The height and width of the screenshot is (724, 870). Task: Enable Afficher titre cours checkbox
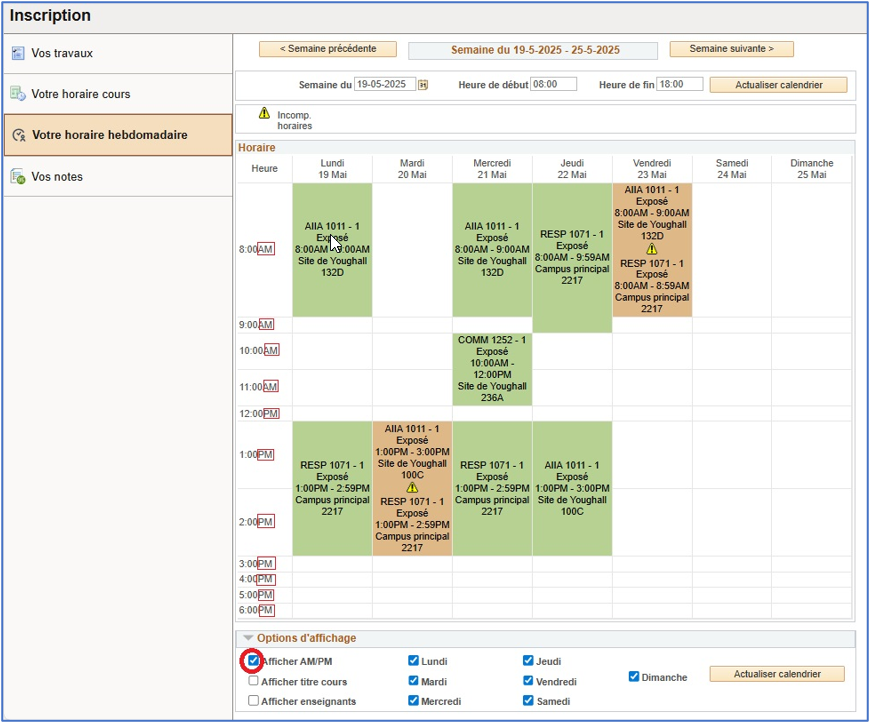[x=254, y=681]
